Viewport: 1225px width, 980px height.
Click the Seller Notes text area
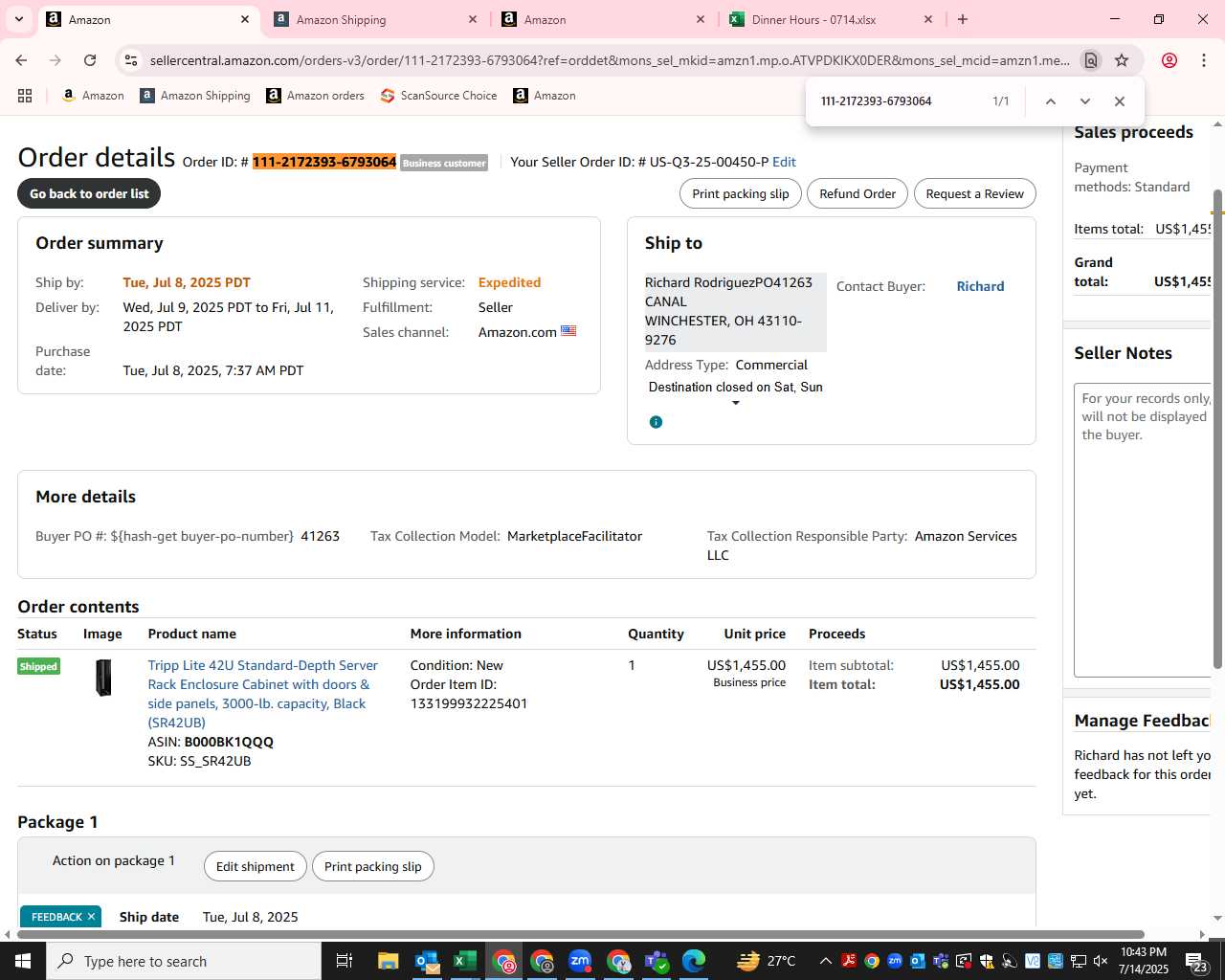point(1143,530)
